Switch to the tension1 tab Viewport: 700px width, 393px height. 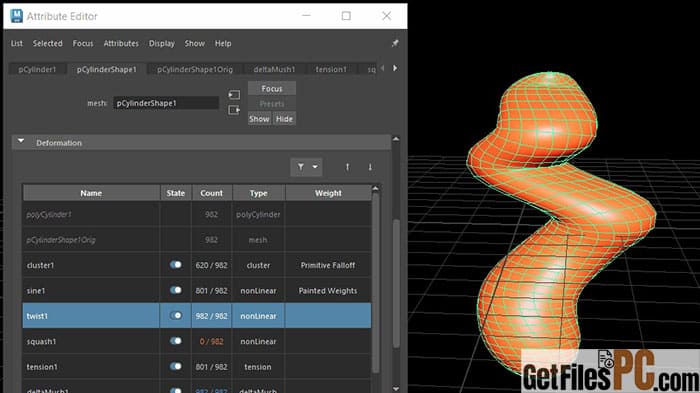coord(331,69)
